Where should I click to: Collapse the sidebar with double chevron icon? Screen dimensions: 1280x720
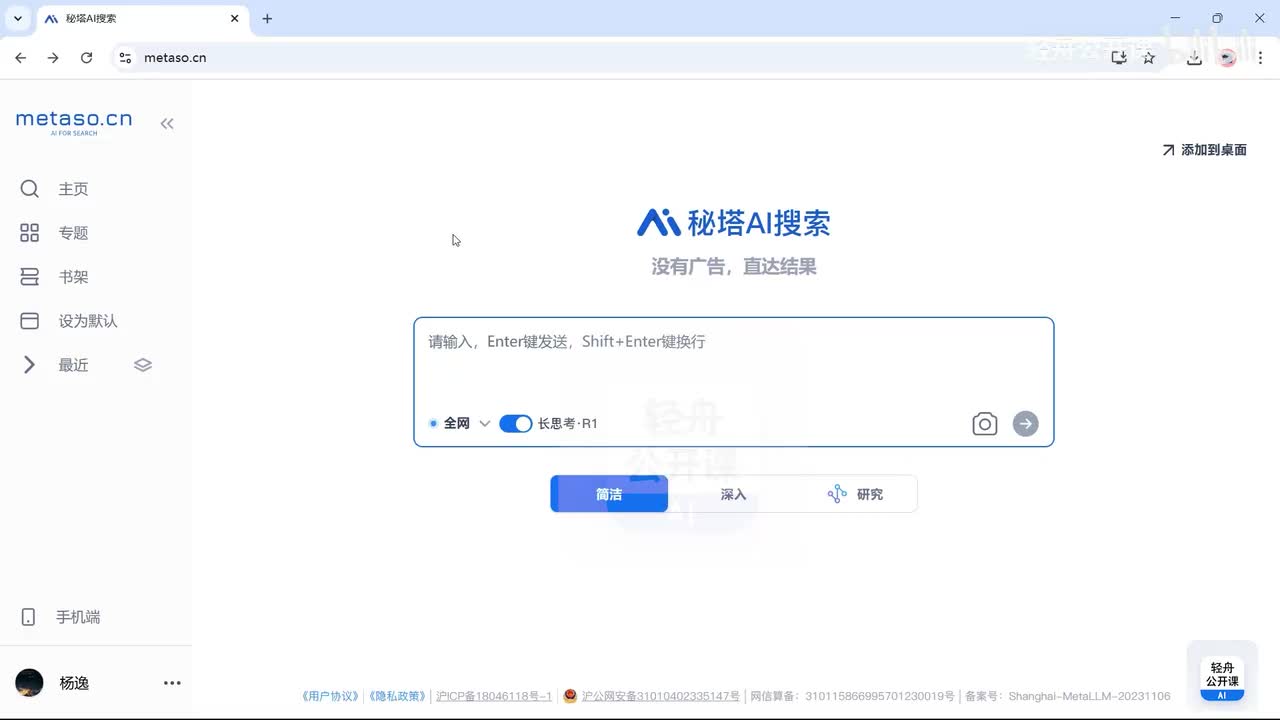pyautogui.click(x=167, y=124)
